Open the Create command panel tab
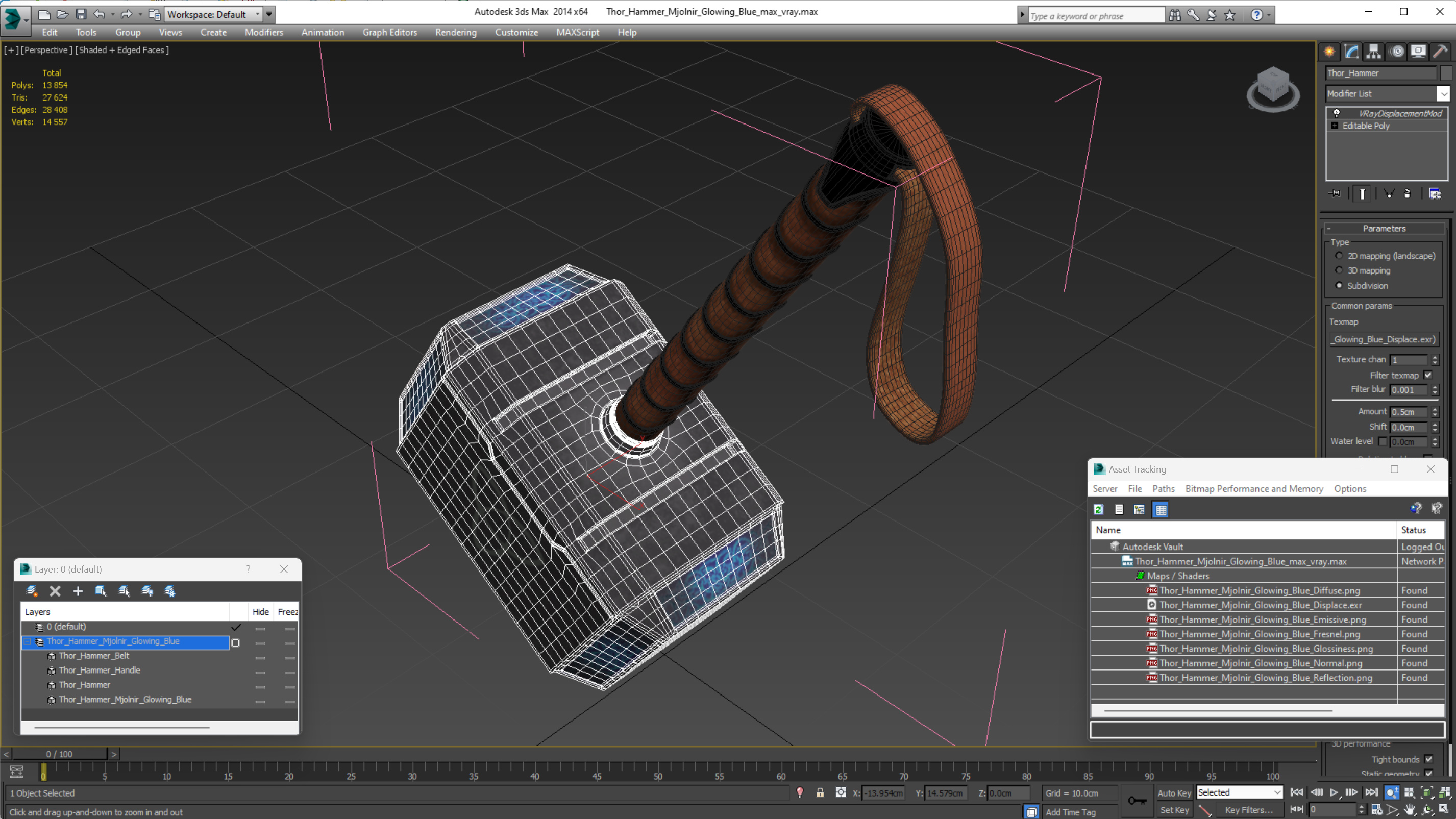Image resolution: width=1456 pixels, height=819 pixels. [1329, 52]
